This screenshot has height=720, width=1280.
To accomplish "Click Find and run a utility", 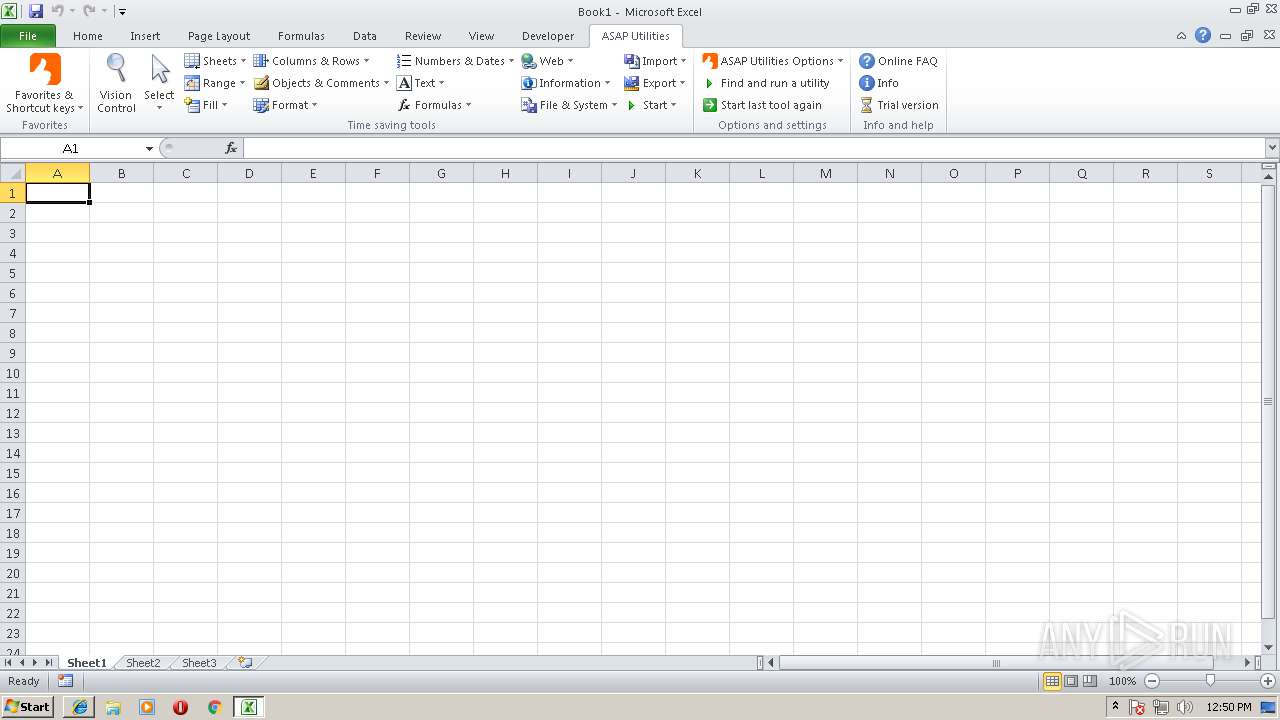I will tap(766, 83).
